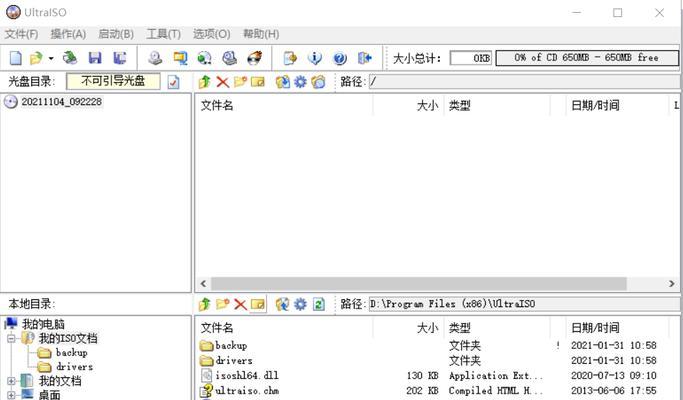Screen dimensions: 683x400
Task: Click the Exit door toolbar icon
Action: (365, 58)
